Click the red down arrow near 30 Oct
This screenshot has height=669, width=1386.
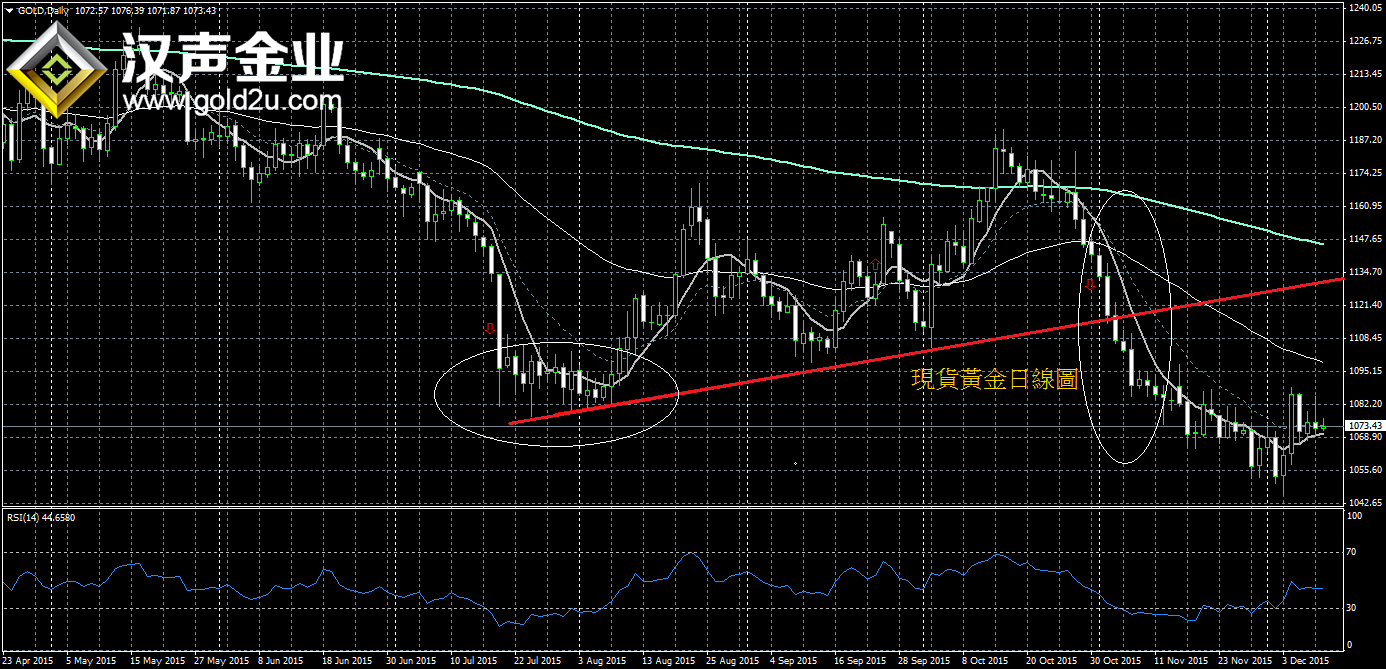pos(1091,284)
